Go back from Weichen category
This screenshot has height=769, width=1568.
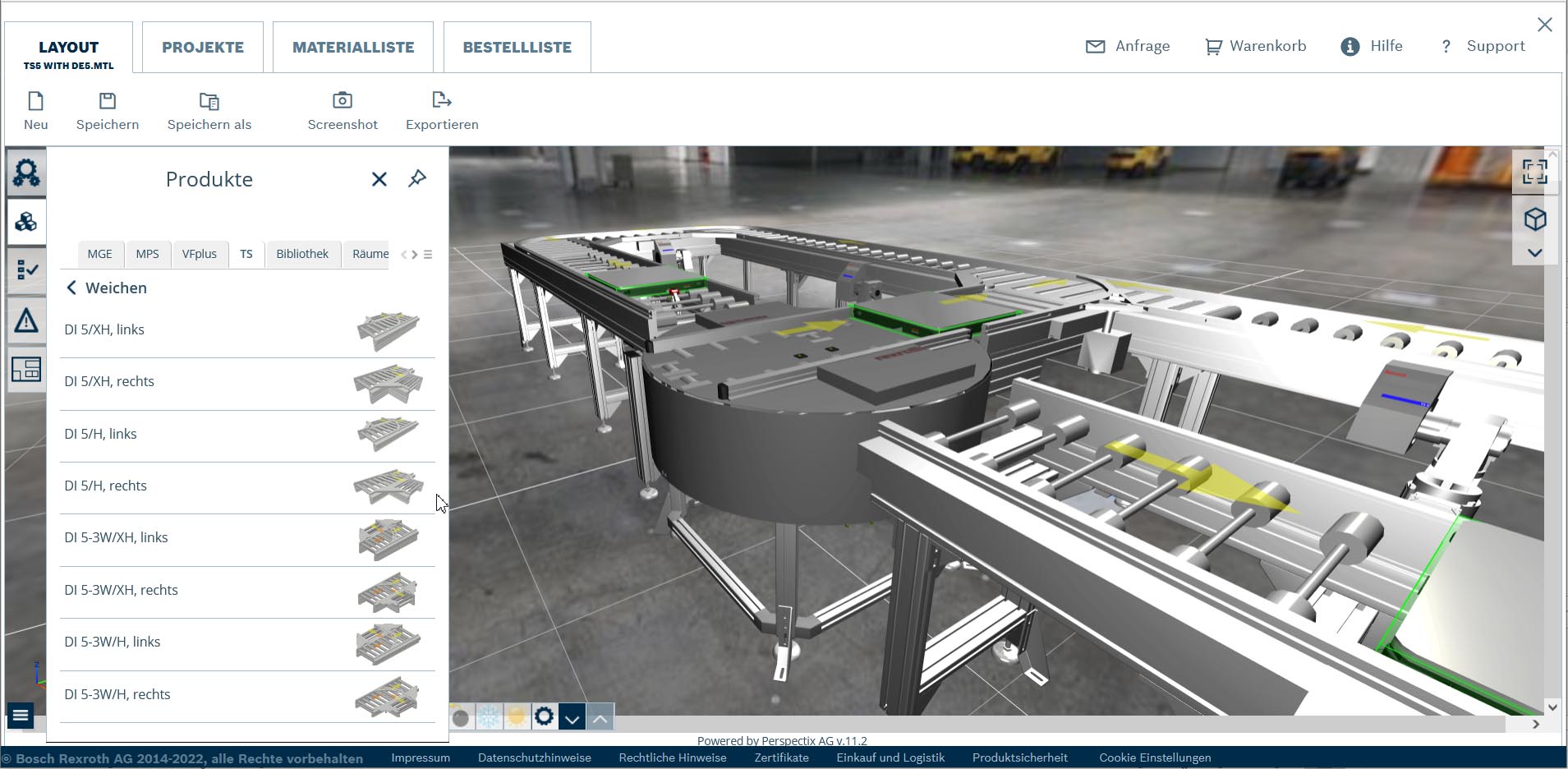coord(72,288)
